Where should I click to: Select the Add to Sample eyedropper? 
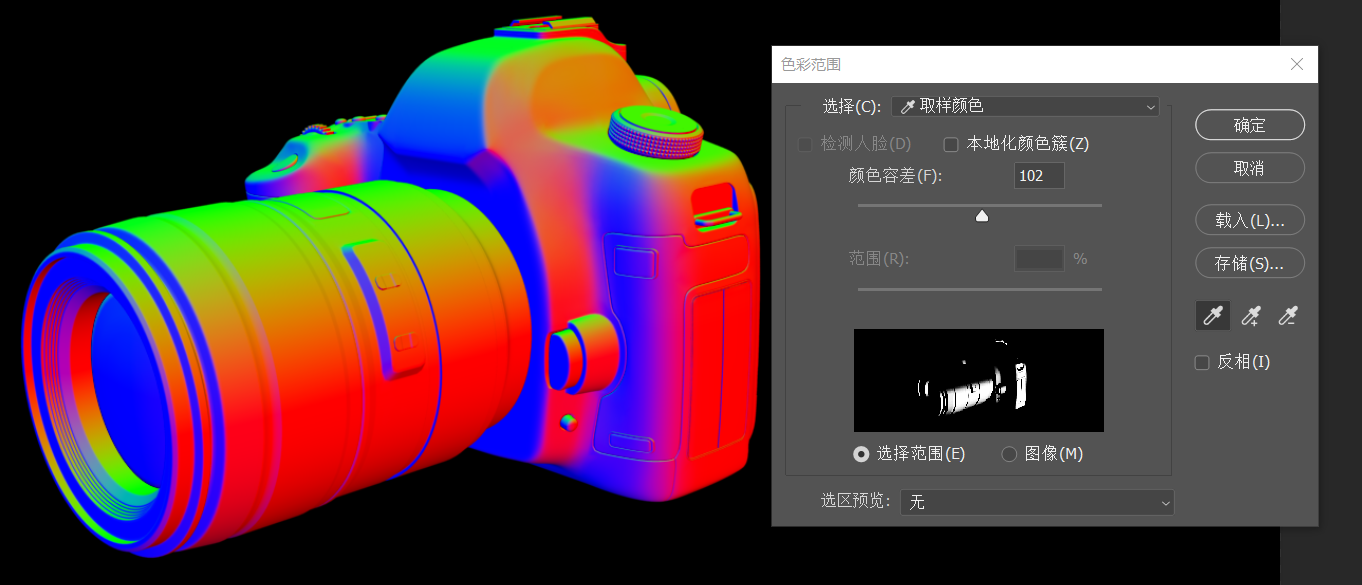coord(1251,316)
